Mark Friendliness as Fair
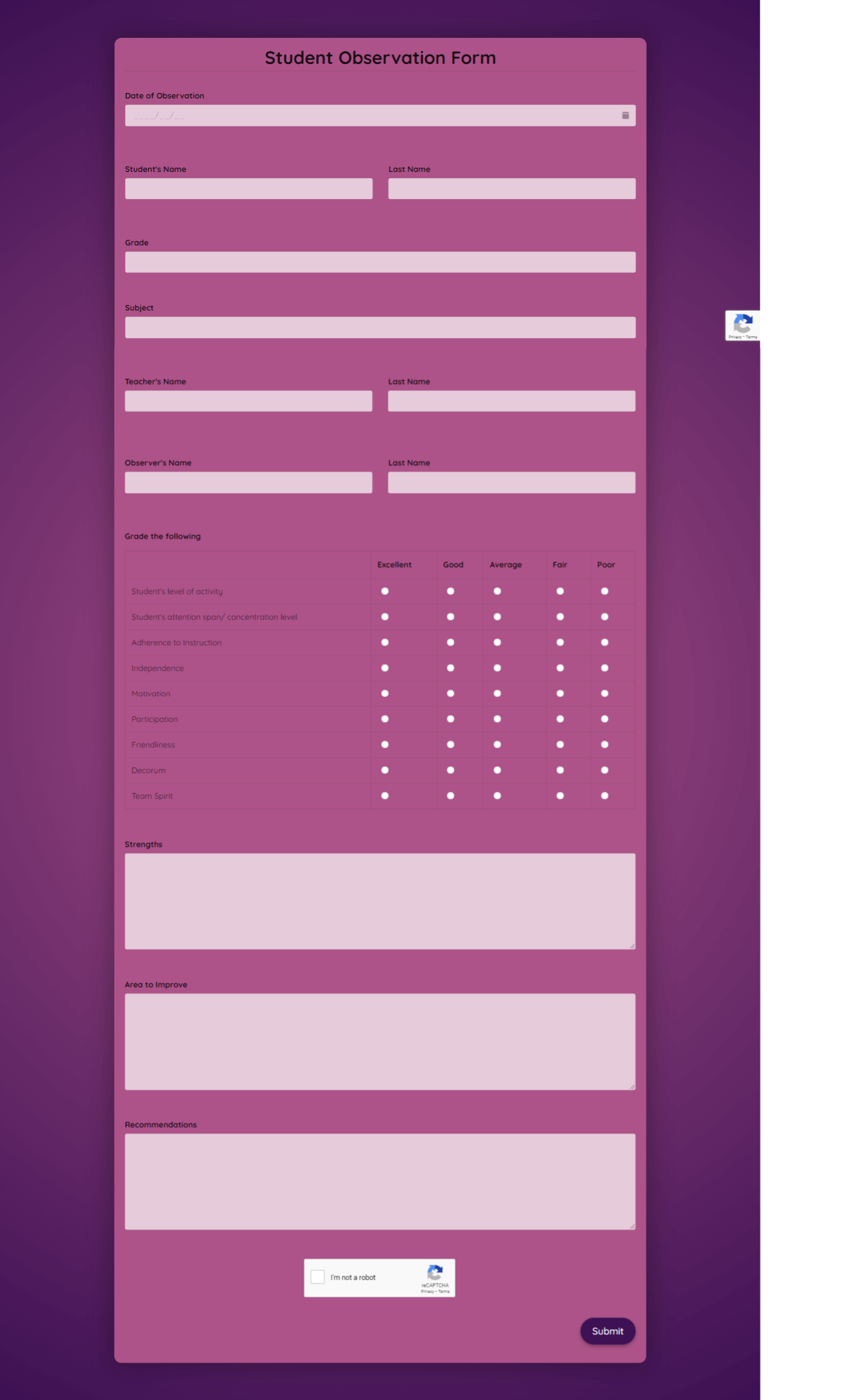 point(560,745)
